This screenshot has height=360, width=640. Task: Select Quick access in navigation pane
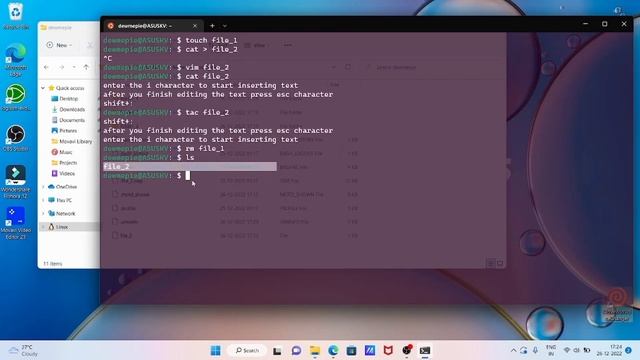pos(66,88)
